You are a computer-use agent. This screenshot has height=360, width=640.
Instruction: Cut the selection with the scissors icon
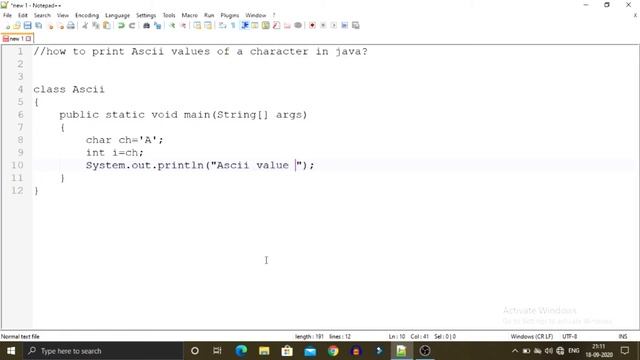tap(85, 26)
